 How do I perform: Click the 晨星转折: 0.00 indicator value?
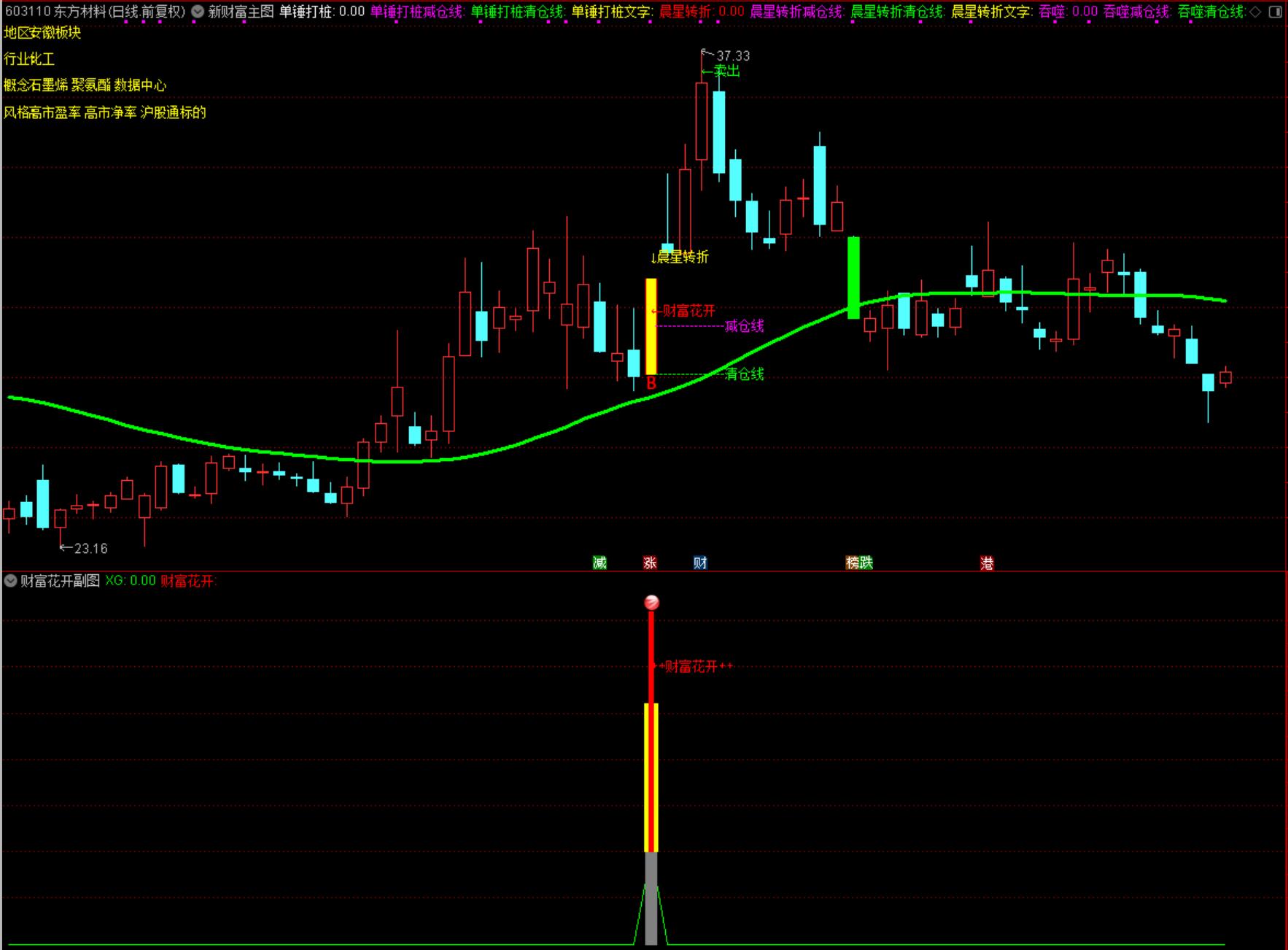pos(702,12)
